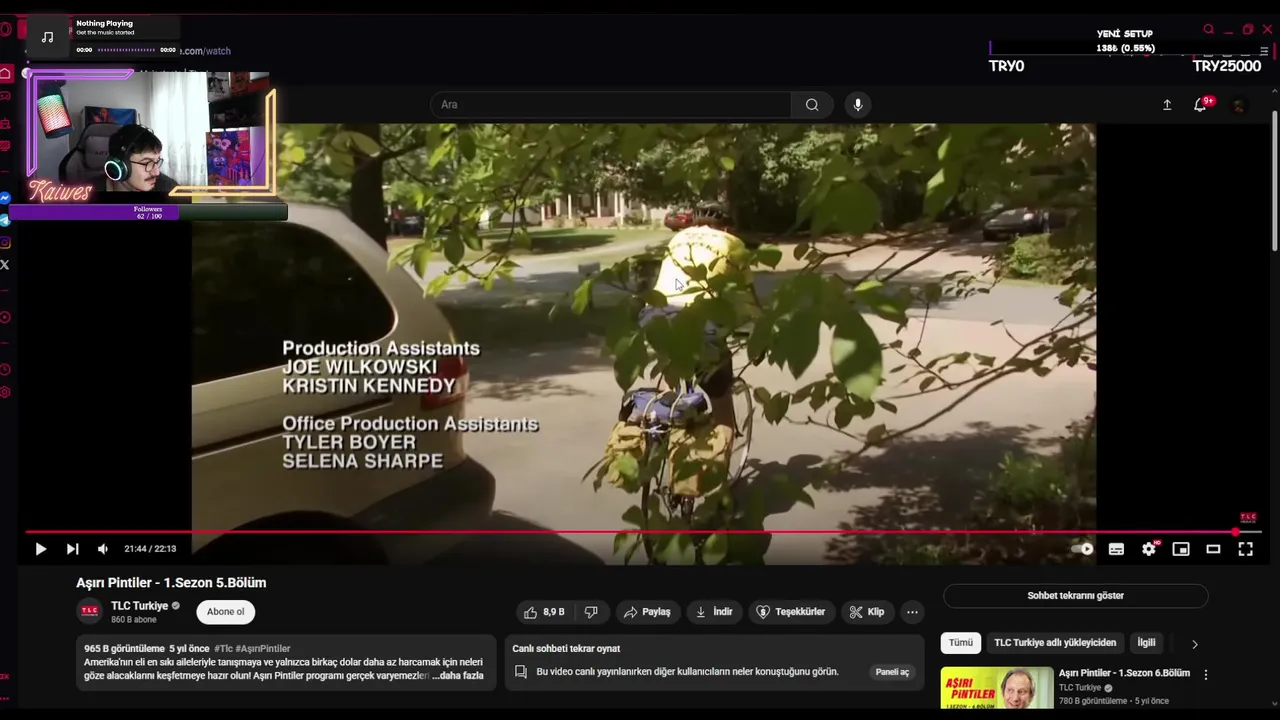The width and height of the screenshot is (1280, 720).
Task: Open the sidebar player circle icon
Action: (5, 317)
